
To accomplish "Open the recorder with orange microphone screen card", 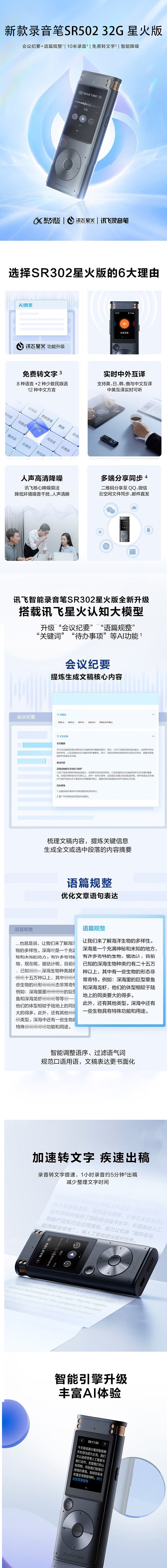I will 124,323.
